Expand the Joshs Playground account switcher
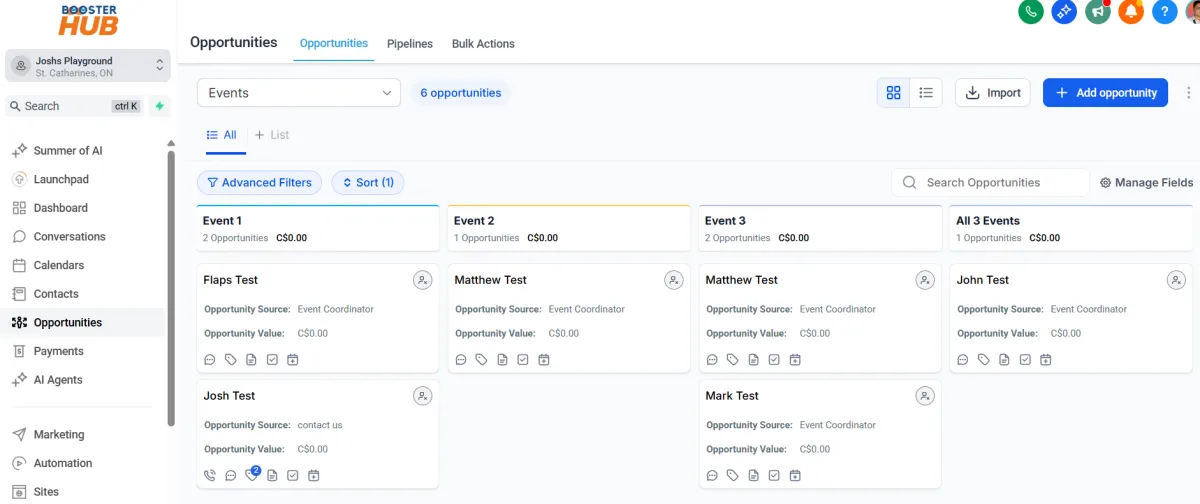 (88, 67)
